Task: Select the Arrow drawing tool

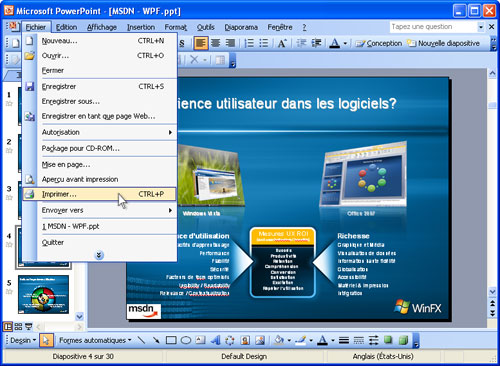Action: (156, 340)
